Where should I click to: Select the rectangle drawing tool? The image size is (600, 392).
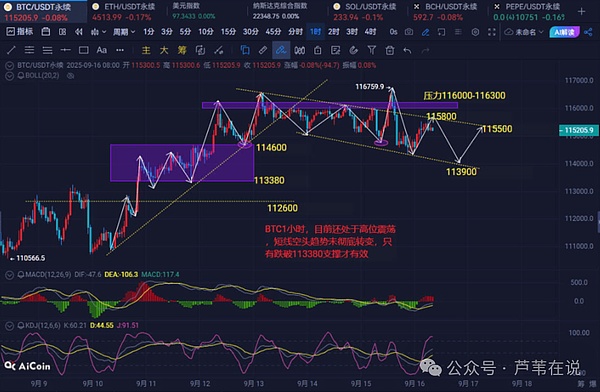(x=83, y=50)
